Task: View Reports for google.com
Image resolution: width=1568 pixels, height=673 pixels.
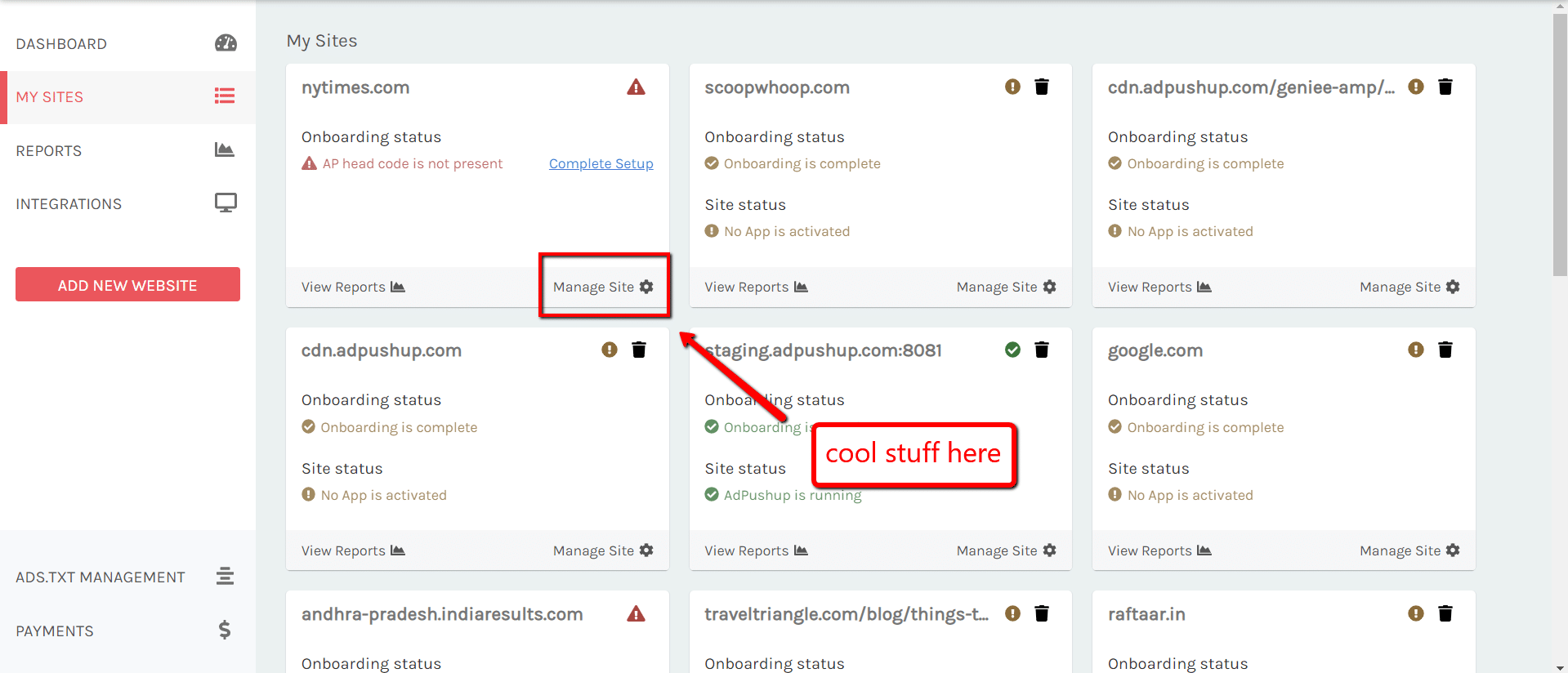Action: (x=1159, y=550)
